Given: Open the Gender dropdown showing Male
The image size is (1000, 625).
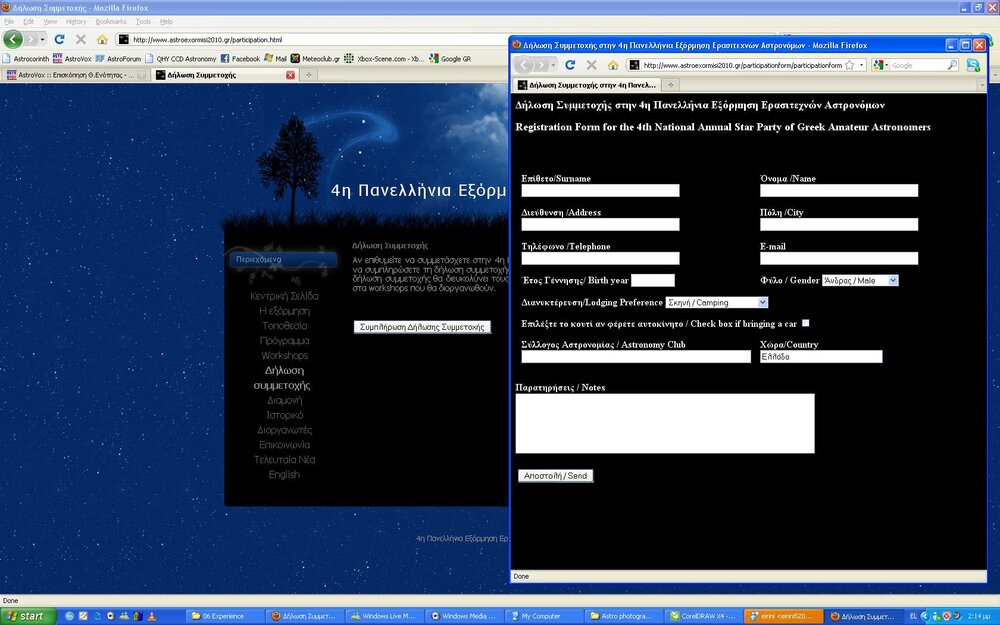Looking at the screenshot, I should (x=860, y=281).
